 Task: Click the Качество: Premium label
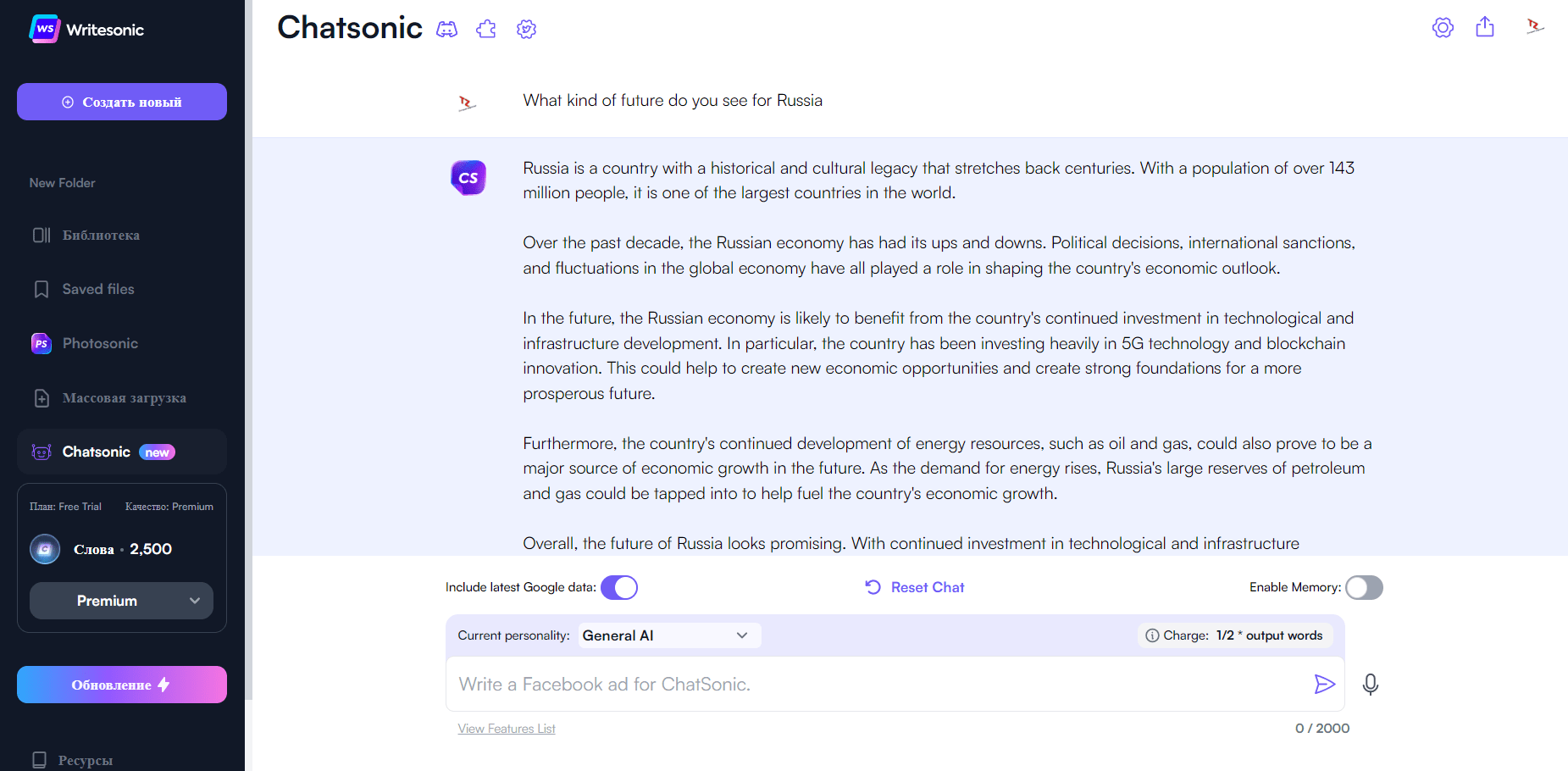point(169,507)
